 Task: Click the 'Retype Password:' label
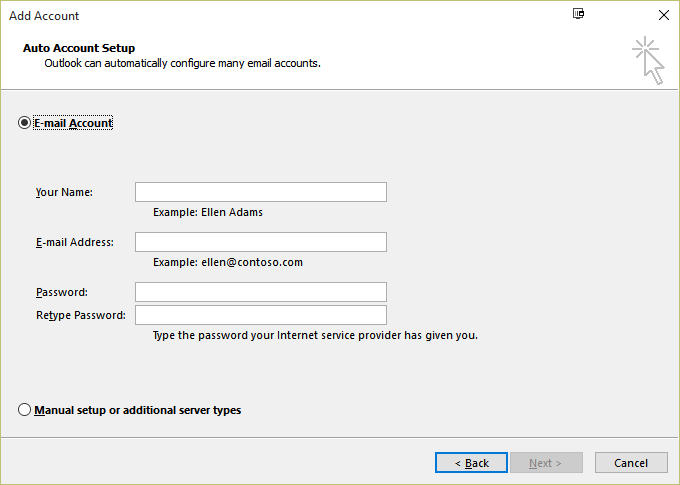(81, 315)
